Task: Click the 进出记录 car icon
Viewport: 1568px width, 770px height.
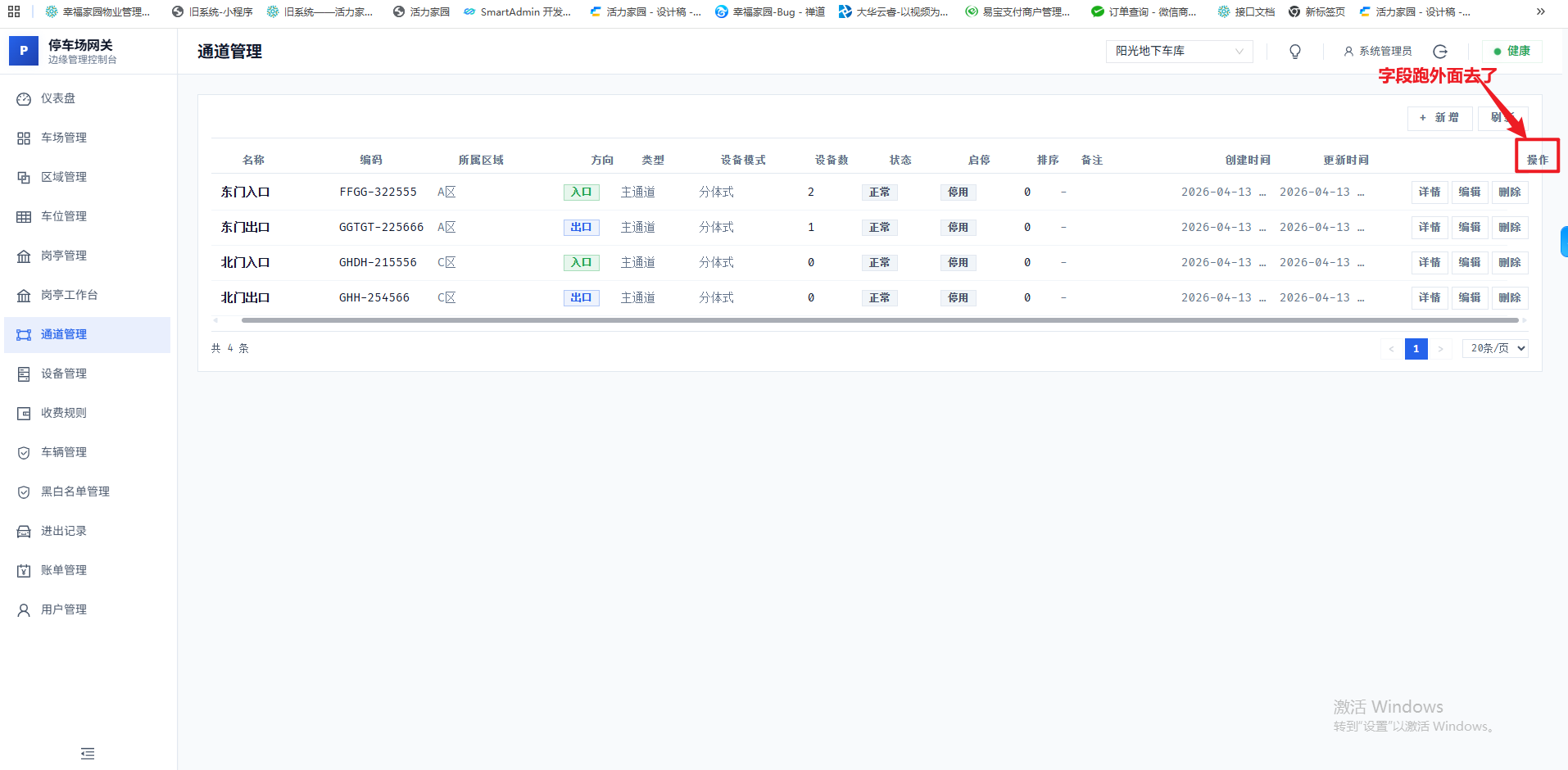Action: point(24,532)
